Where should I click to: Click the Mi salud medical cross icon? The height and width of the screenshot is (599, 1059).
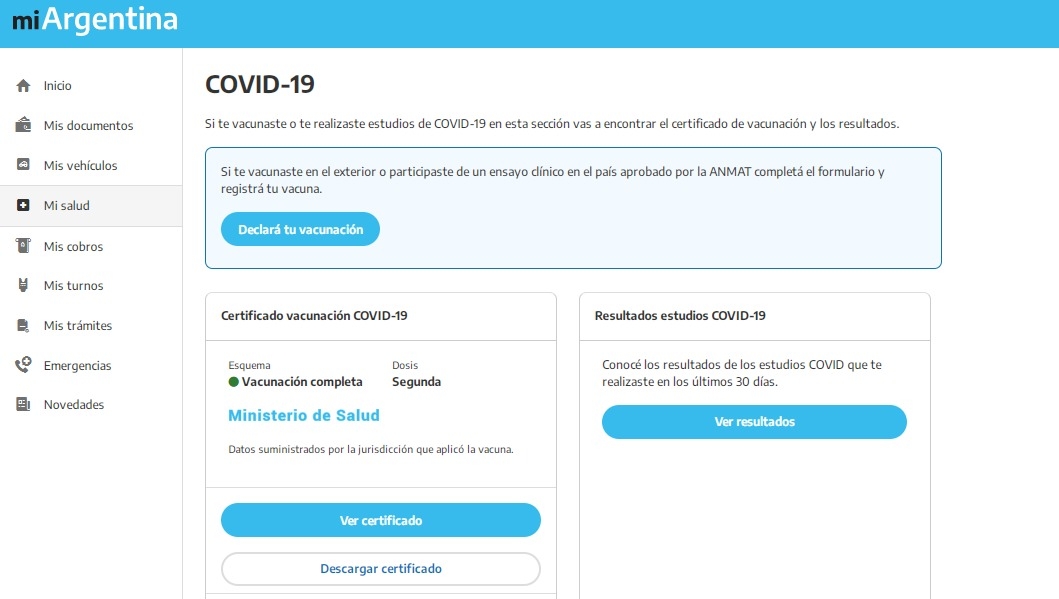tap(23, 206)
